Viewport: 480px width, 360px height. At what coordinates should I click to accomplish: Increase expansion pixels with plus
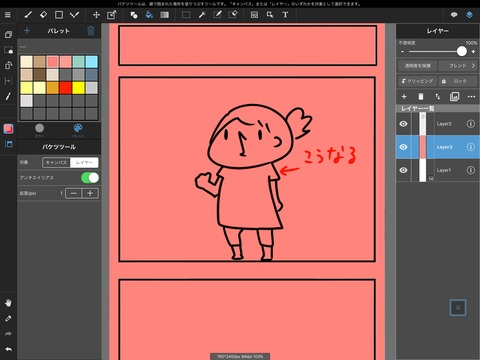90,193
